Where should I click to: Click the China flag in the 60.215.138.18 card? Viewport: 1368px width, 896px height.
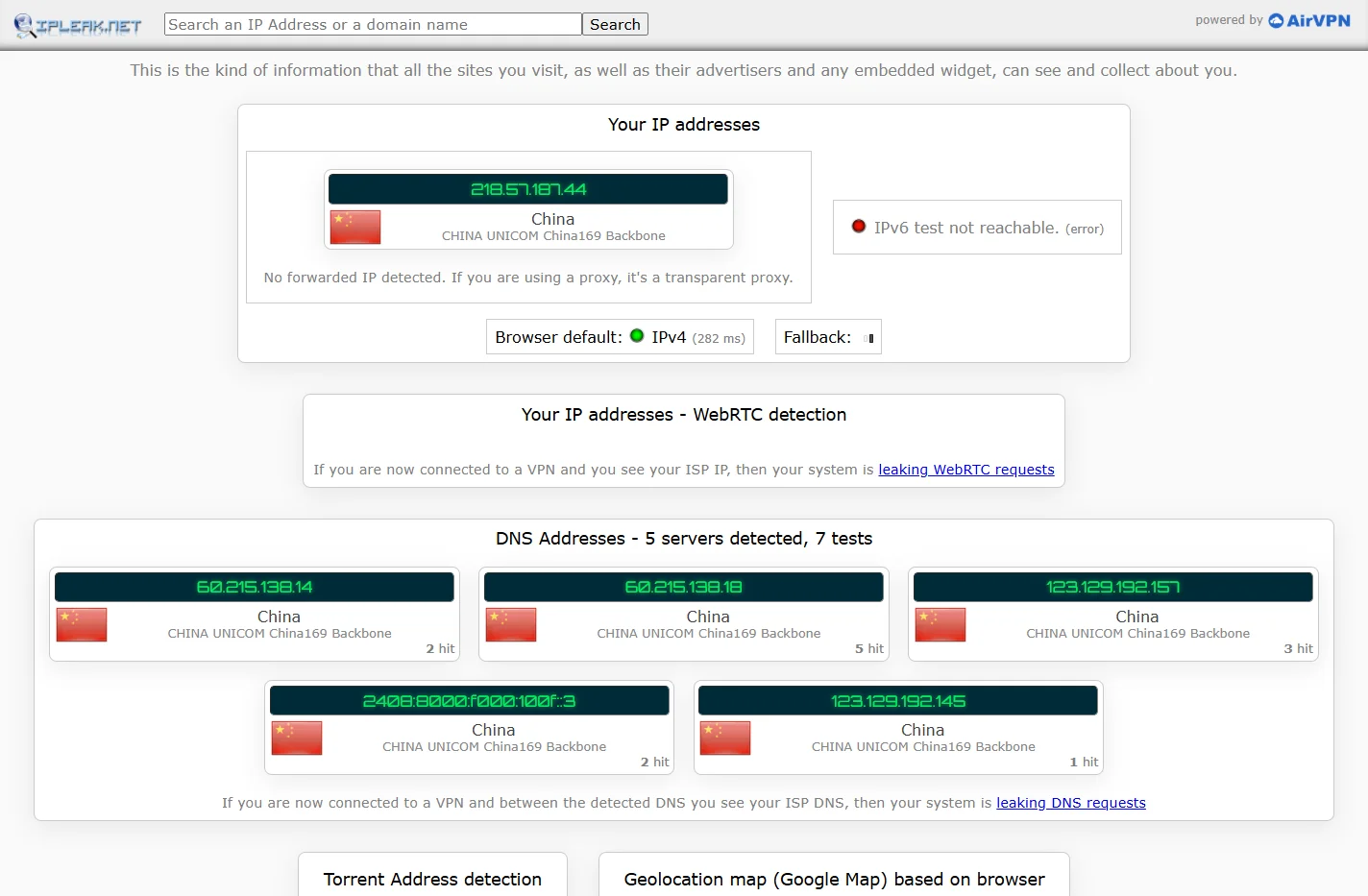pos(511,624)
